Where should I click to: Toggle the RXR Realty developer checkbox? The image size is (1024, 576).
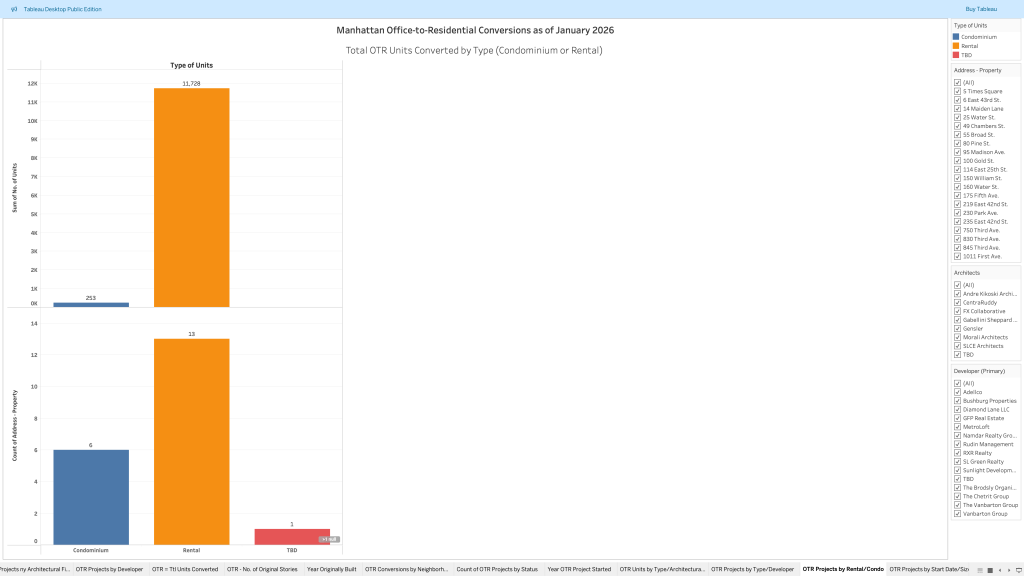tap(958, 453)
